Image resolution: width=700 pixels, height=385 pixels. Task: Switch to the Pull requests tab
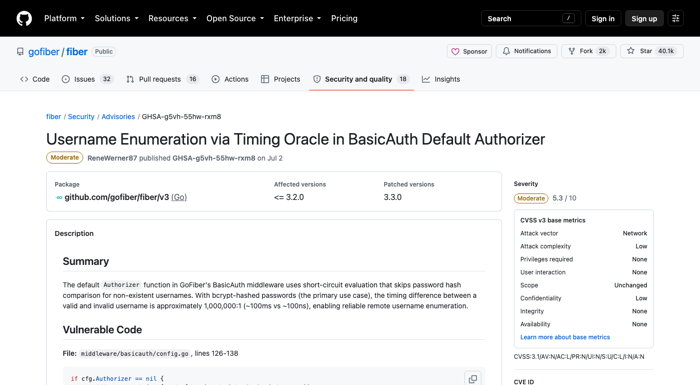(x=162, y=79)
